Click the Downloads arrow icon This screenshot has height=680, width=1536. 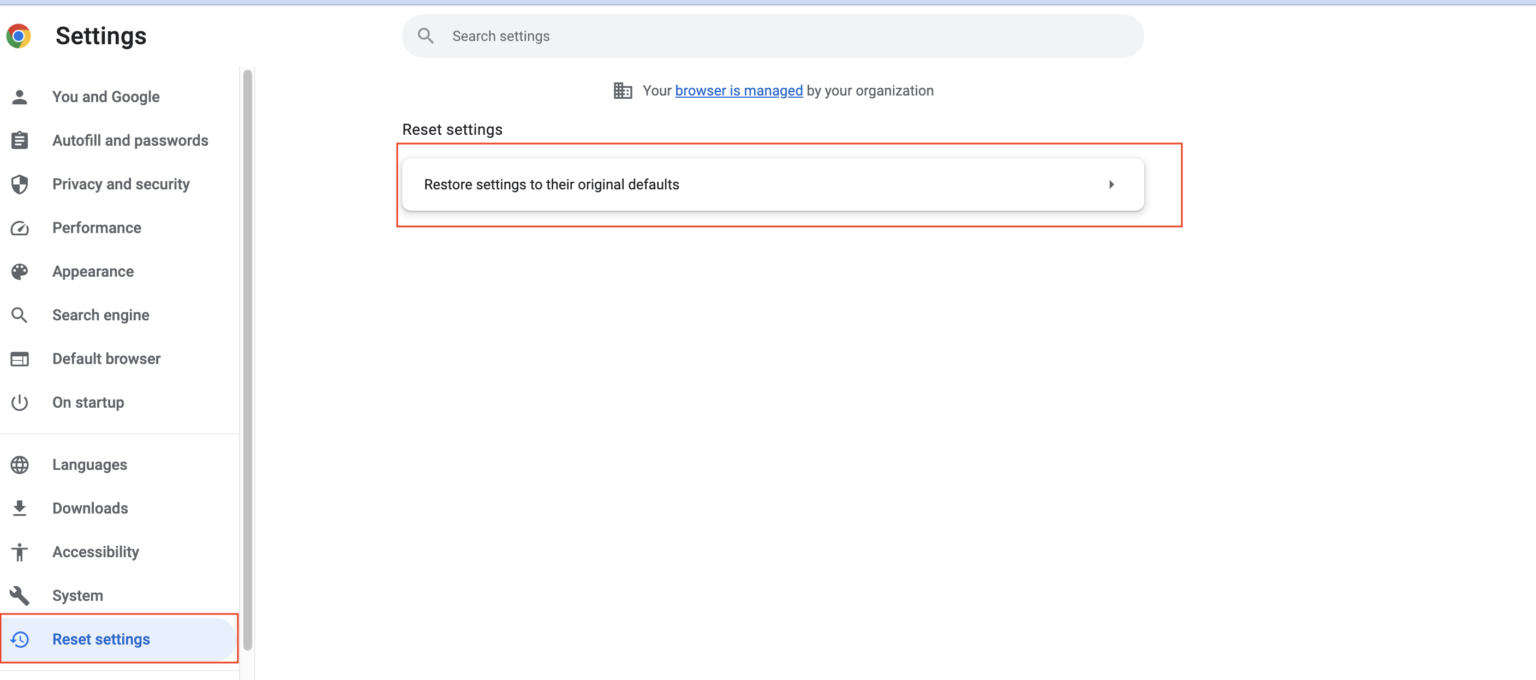(19, 509)
